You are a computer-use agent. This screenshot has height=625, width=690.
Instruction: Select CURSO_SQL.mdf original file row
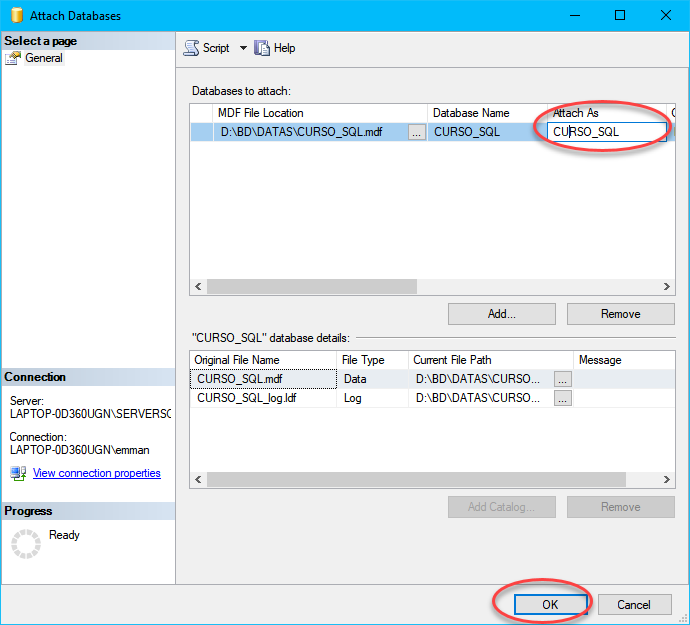(x=263, y=379)
